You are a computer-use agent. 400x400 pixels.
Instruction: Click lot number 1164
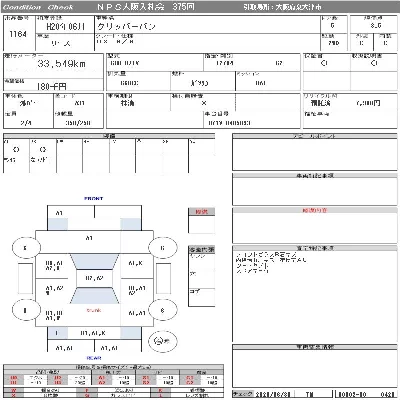coord(18,34)
